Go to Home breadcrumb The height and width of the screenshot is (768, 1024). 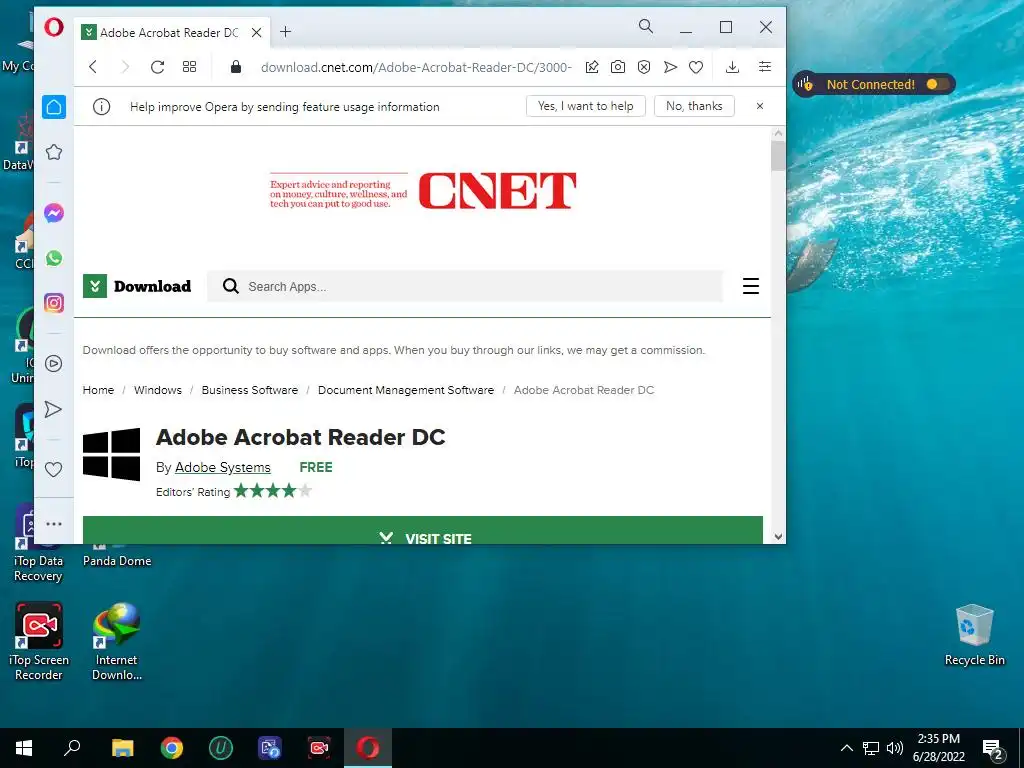[x=99, y=390]
